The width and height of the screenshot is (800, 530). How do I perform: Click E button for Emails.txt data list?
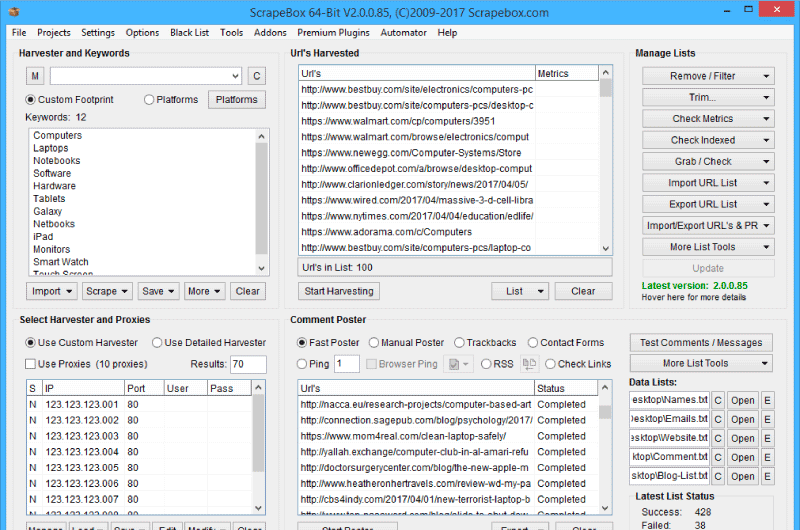pyautogui.click(x=767, y=419)
